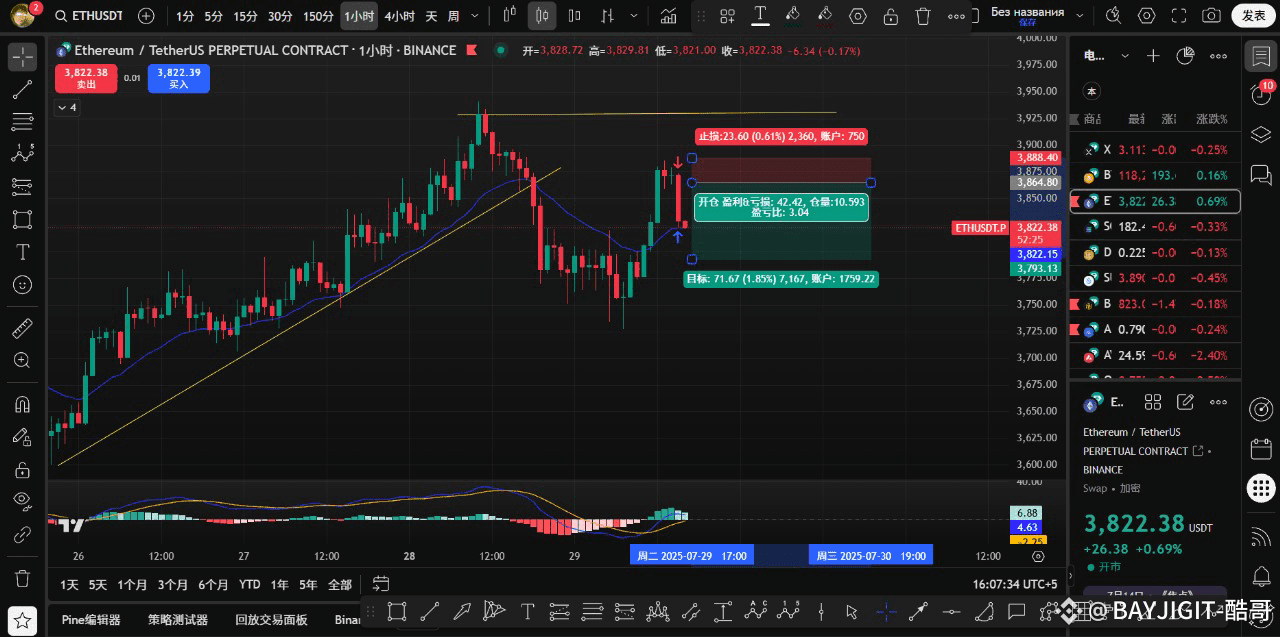Click the edit note icon in symbol details
Viewport: 1280px width, 637px height.
[1185, 402]
